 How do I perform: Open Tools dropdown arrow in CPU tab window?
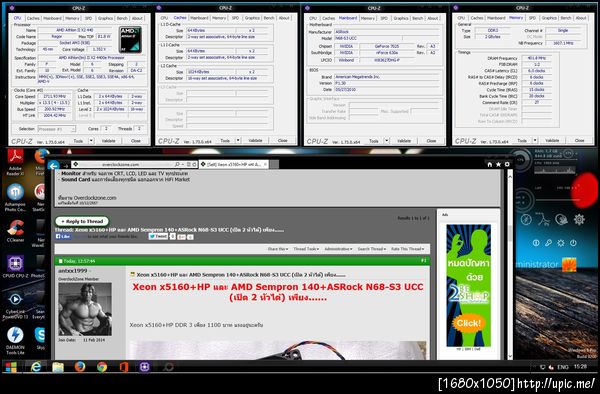click(91, 141)
